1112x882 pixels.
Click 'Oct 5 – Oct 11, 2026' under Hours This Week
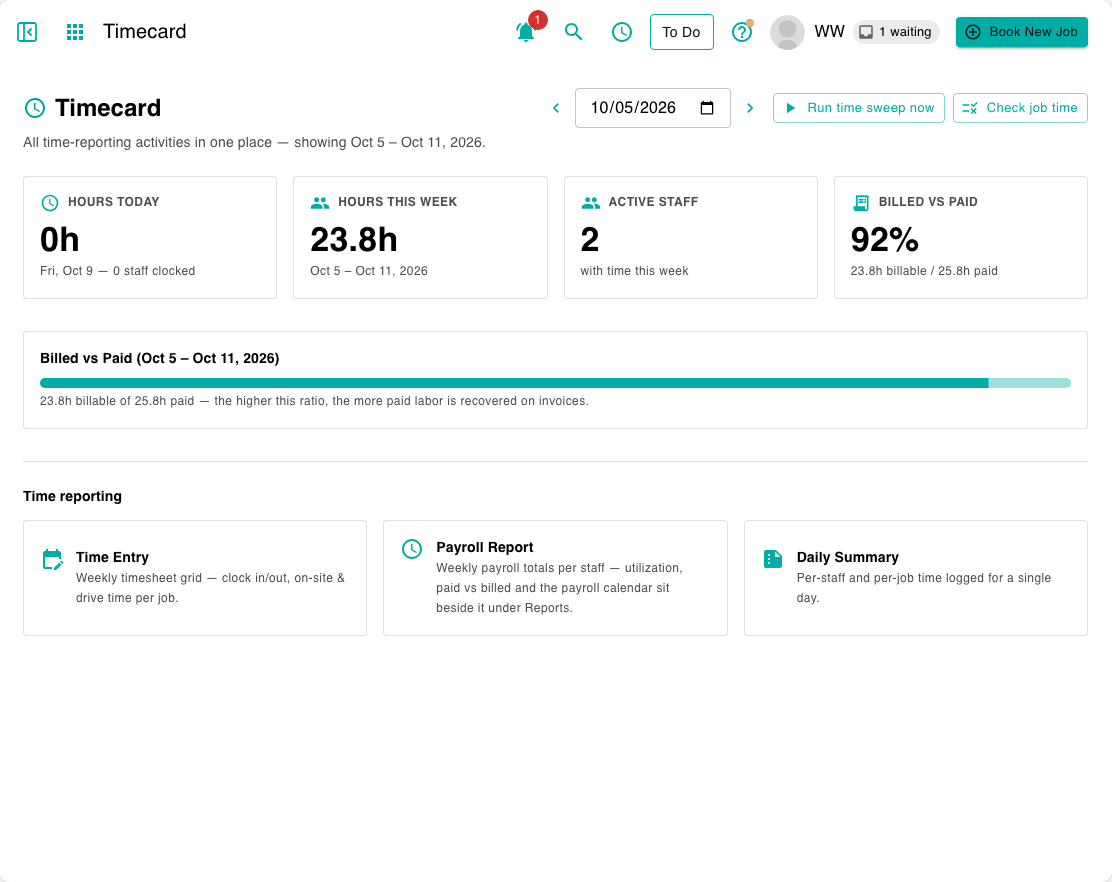(x=369, y=271)
